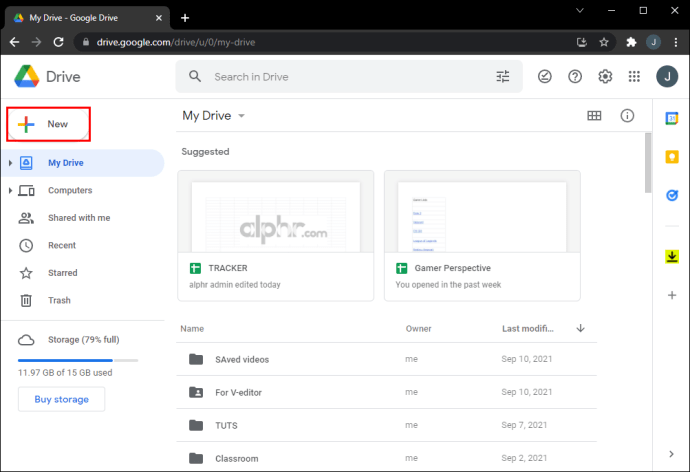Open Chrome tab search chevron

tap(580, 10)
